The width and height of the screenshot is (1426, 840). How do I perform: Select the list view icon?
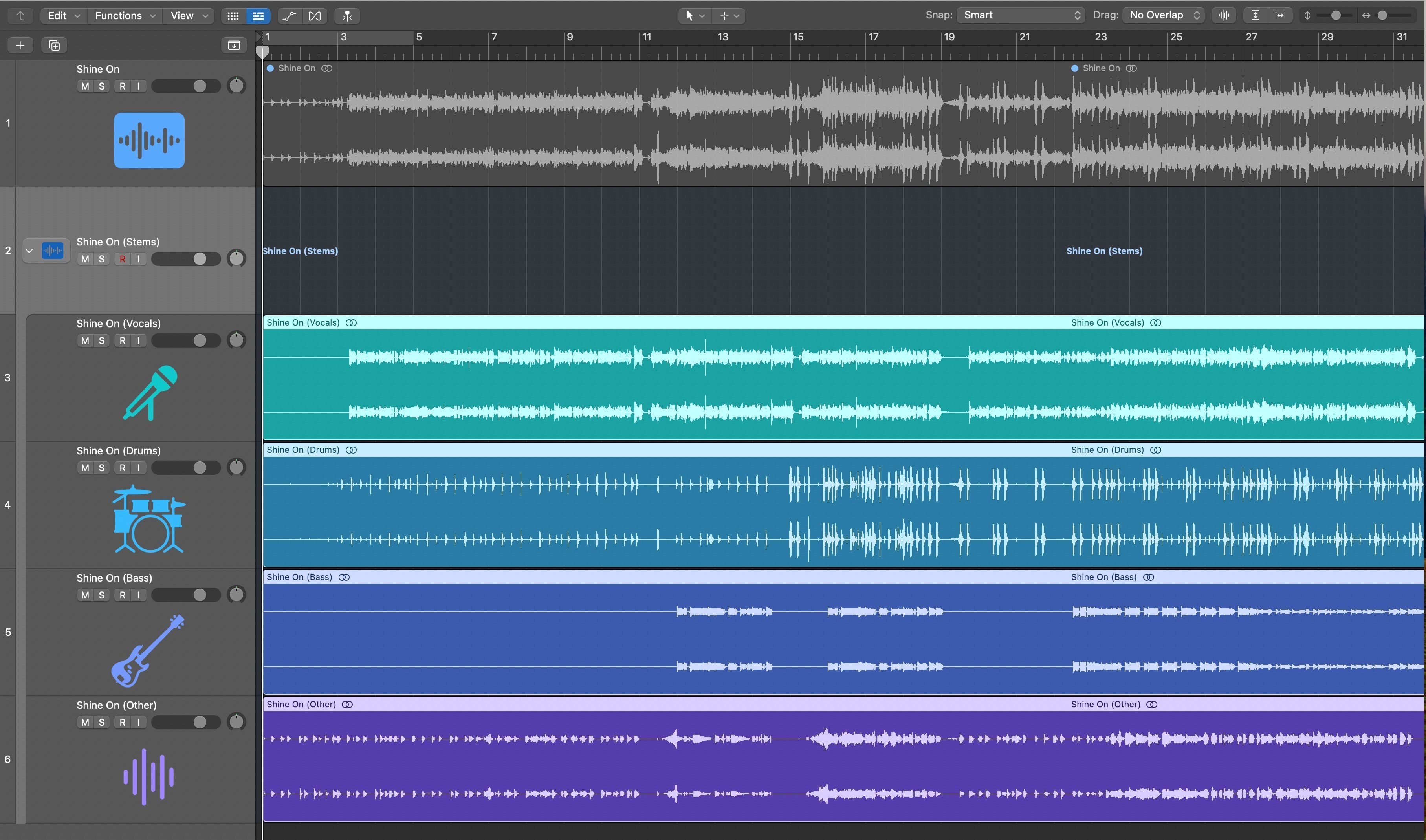pos(258,16)
